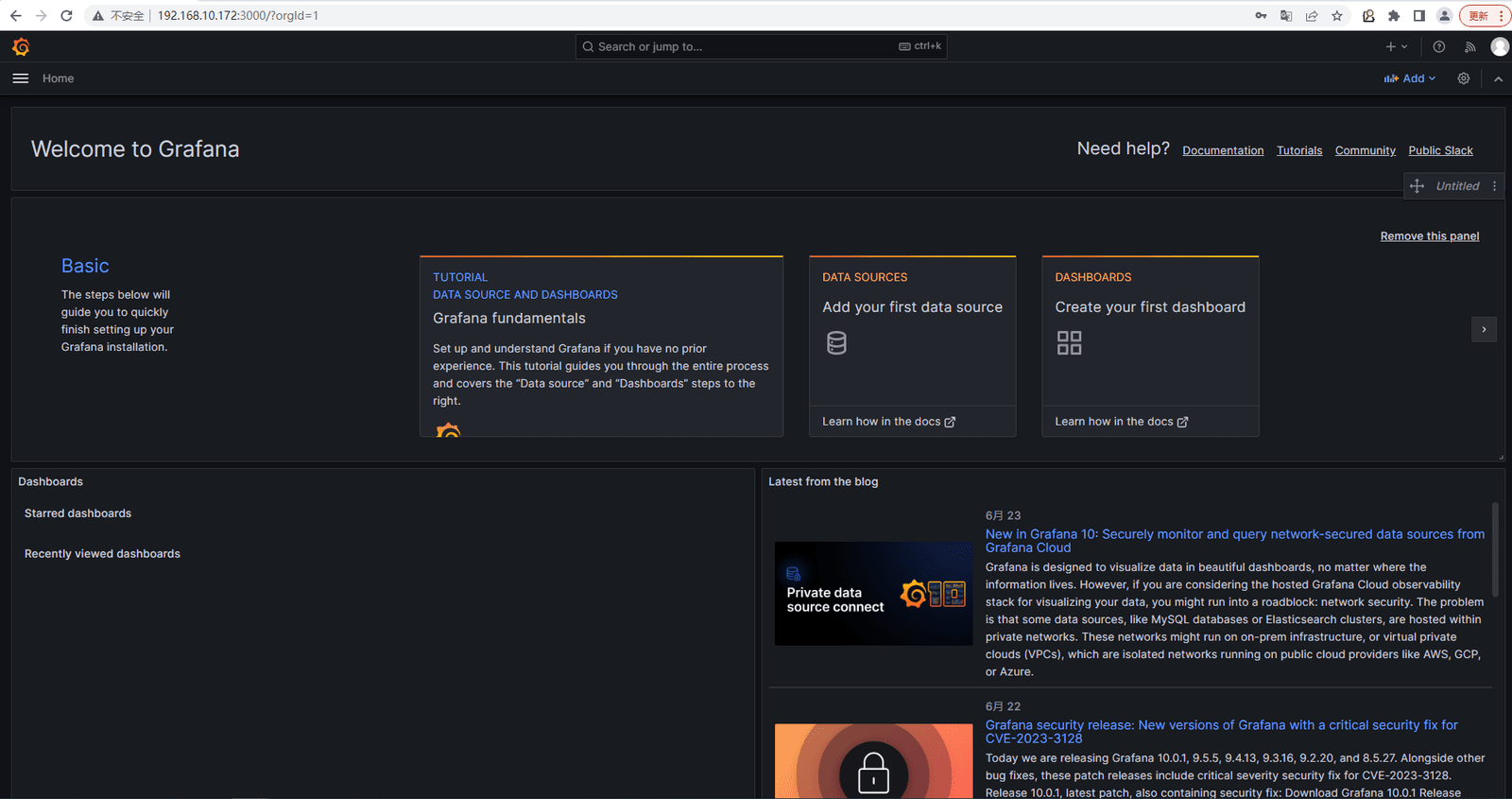Click the Starred dashboards heading
The width and height of the screenshot is (1512, 799).
point(77,513)
